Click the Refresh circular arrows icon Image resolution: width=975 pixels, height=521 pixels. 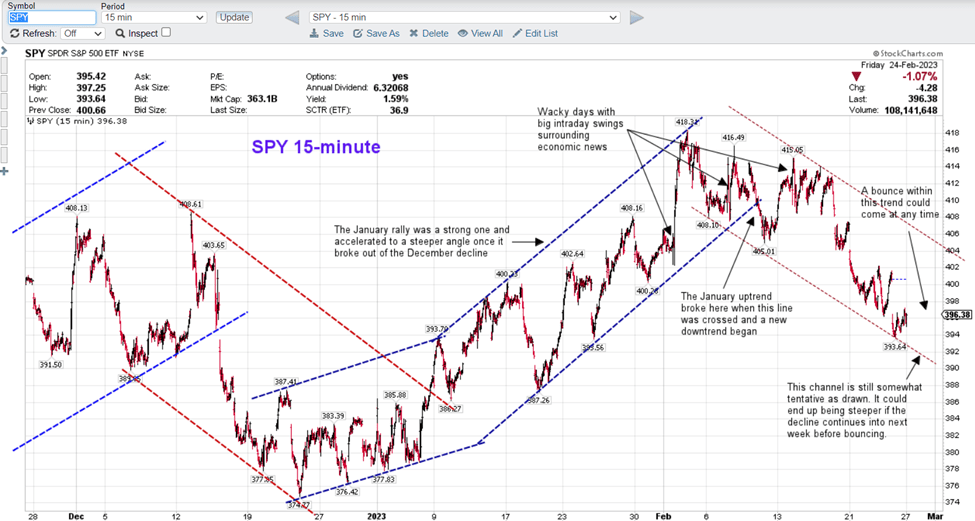(15, 34)
